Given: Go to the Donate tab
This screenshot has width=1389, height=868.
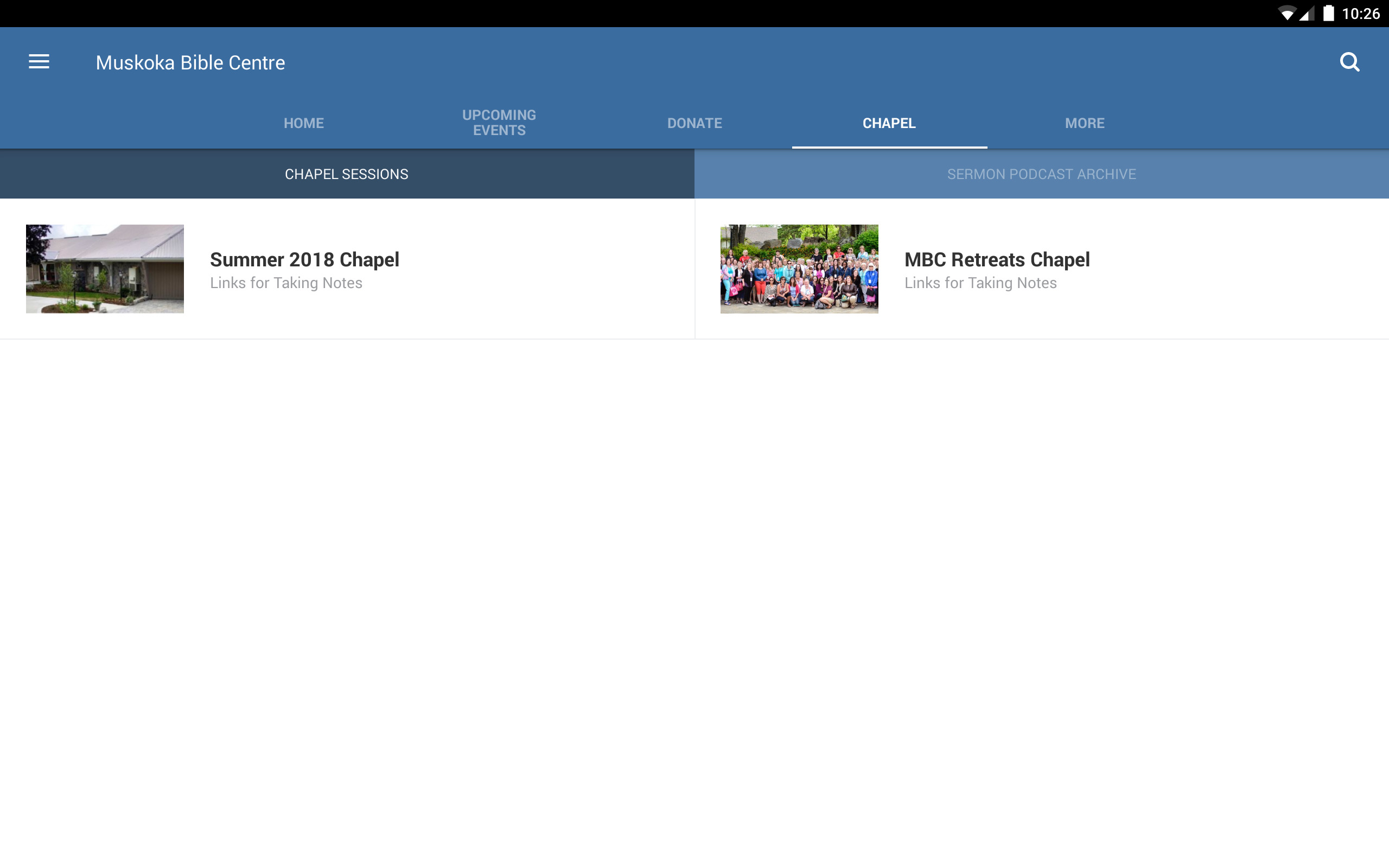Looking at the screenshot, I should (694, 123).
